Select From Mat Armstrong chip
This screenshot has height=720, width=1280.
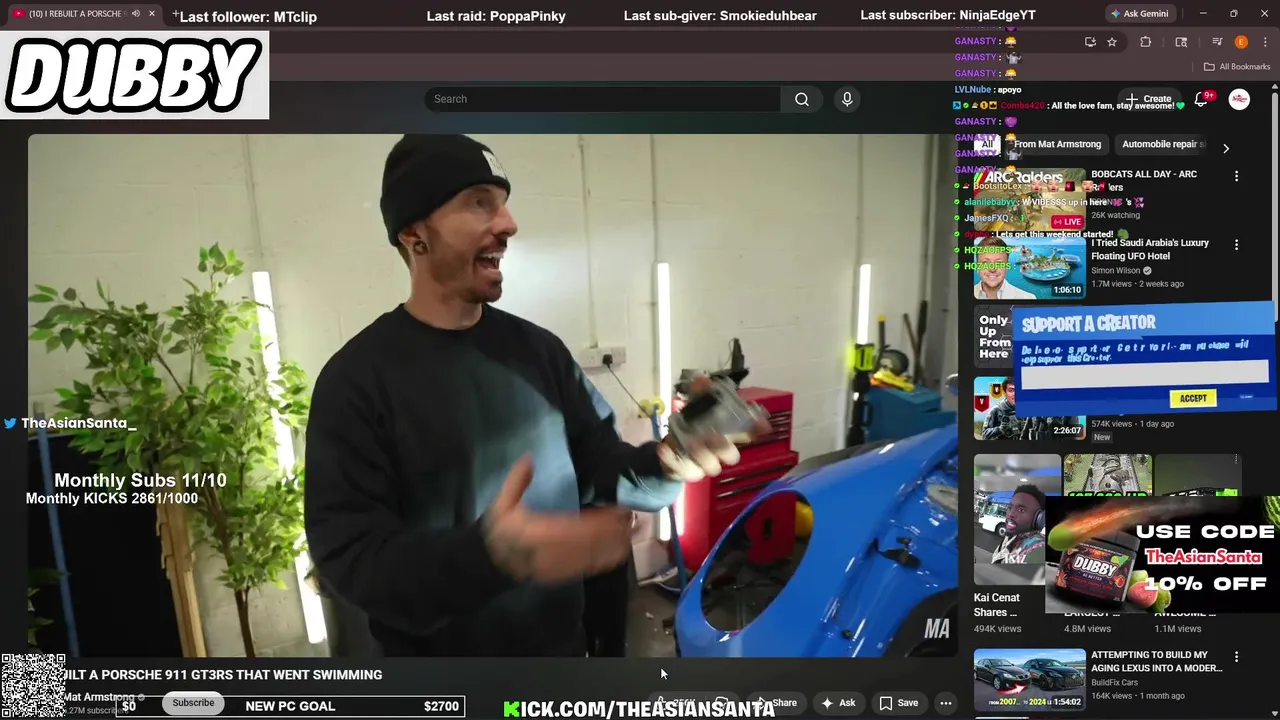[1057, 144]
